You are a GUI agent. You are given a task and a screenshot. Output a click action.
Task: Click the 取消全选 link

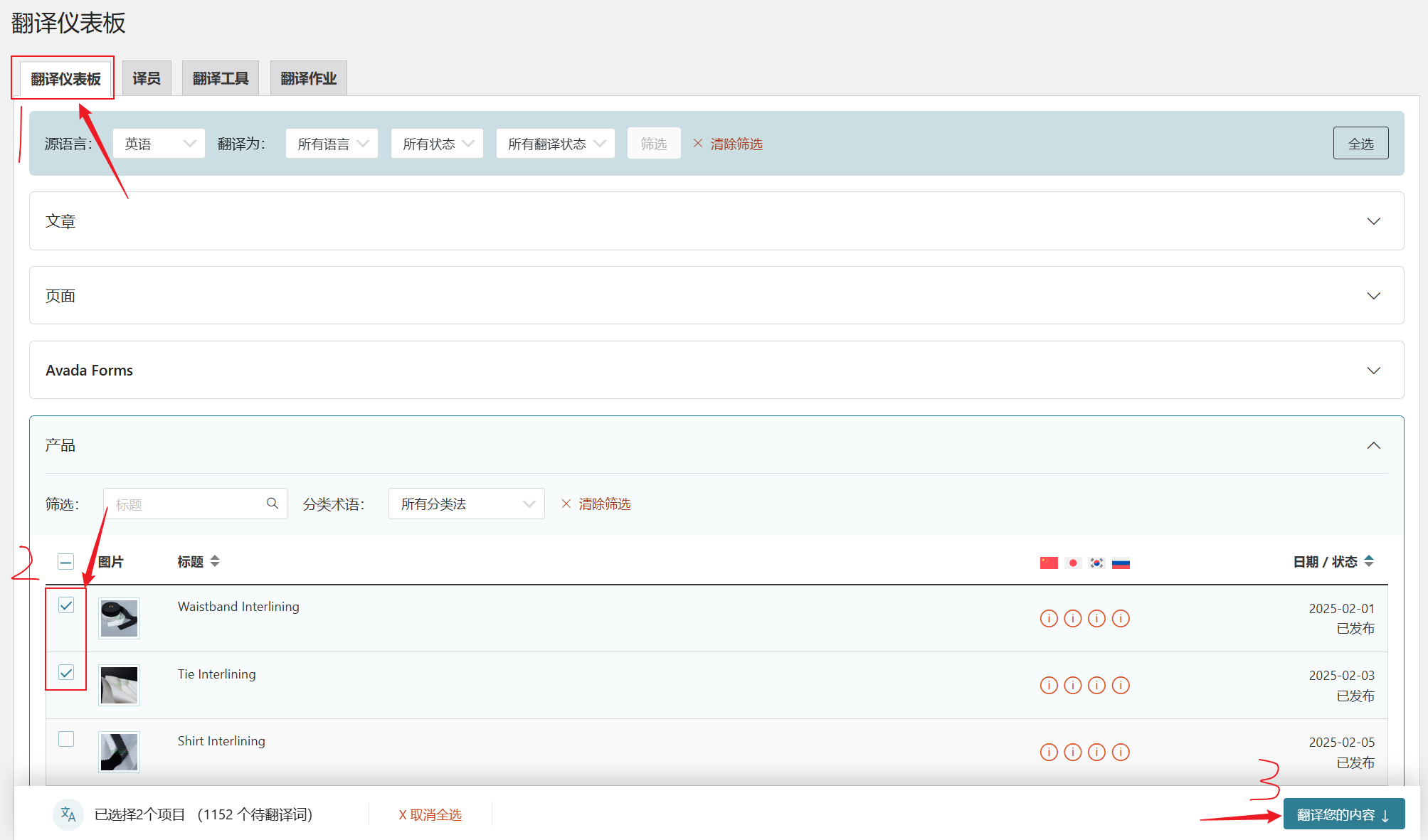pyautogui.click(x=430, y=814)
